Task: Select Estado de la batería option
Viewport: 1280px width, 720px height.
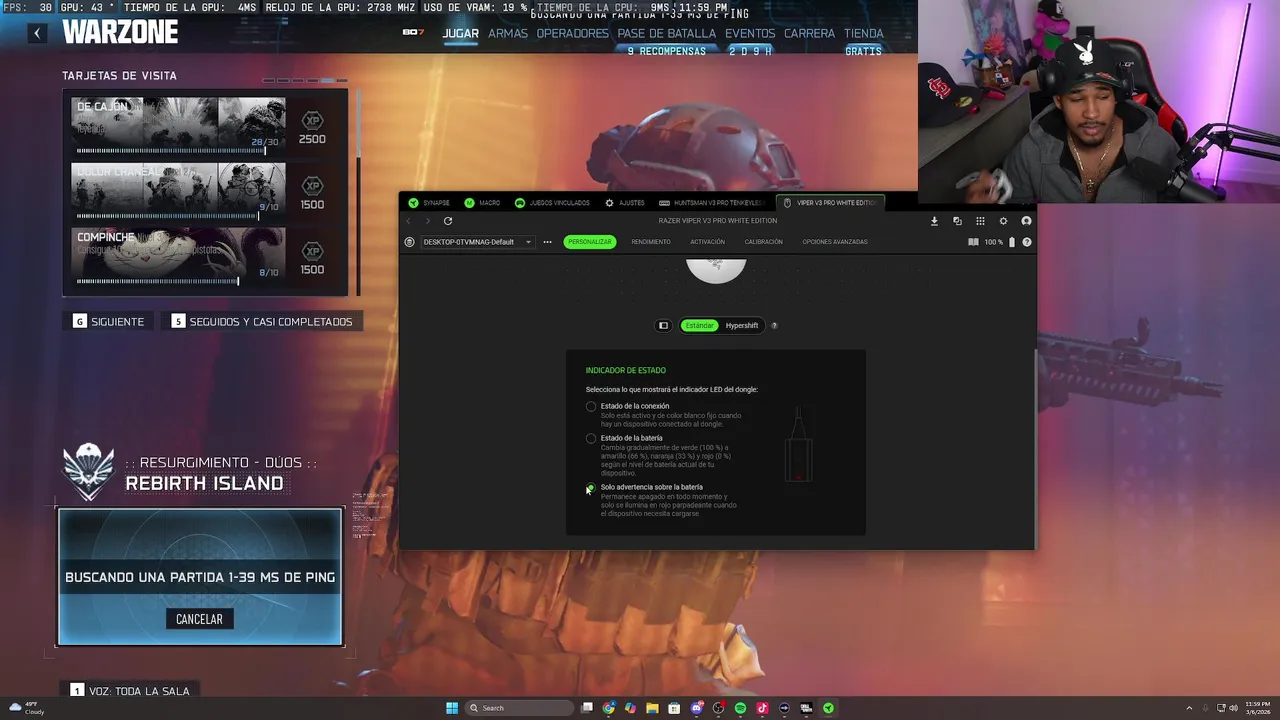Action: pyautogui.click(x=591, y=438)
